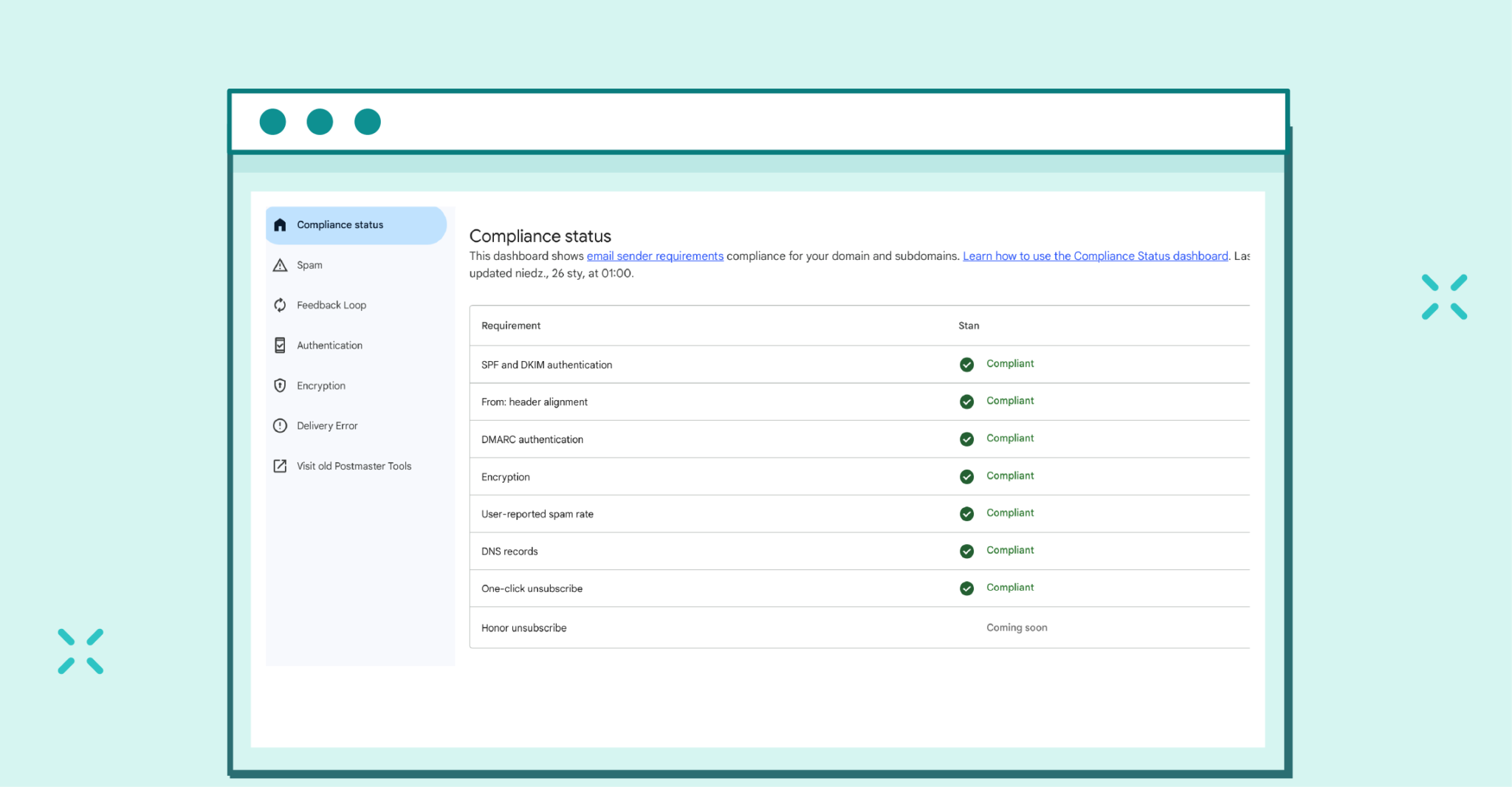Select the Compliant label for Encryption row
The image size is (1512, 787).
[x=1010, y=475]
